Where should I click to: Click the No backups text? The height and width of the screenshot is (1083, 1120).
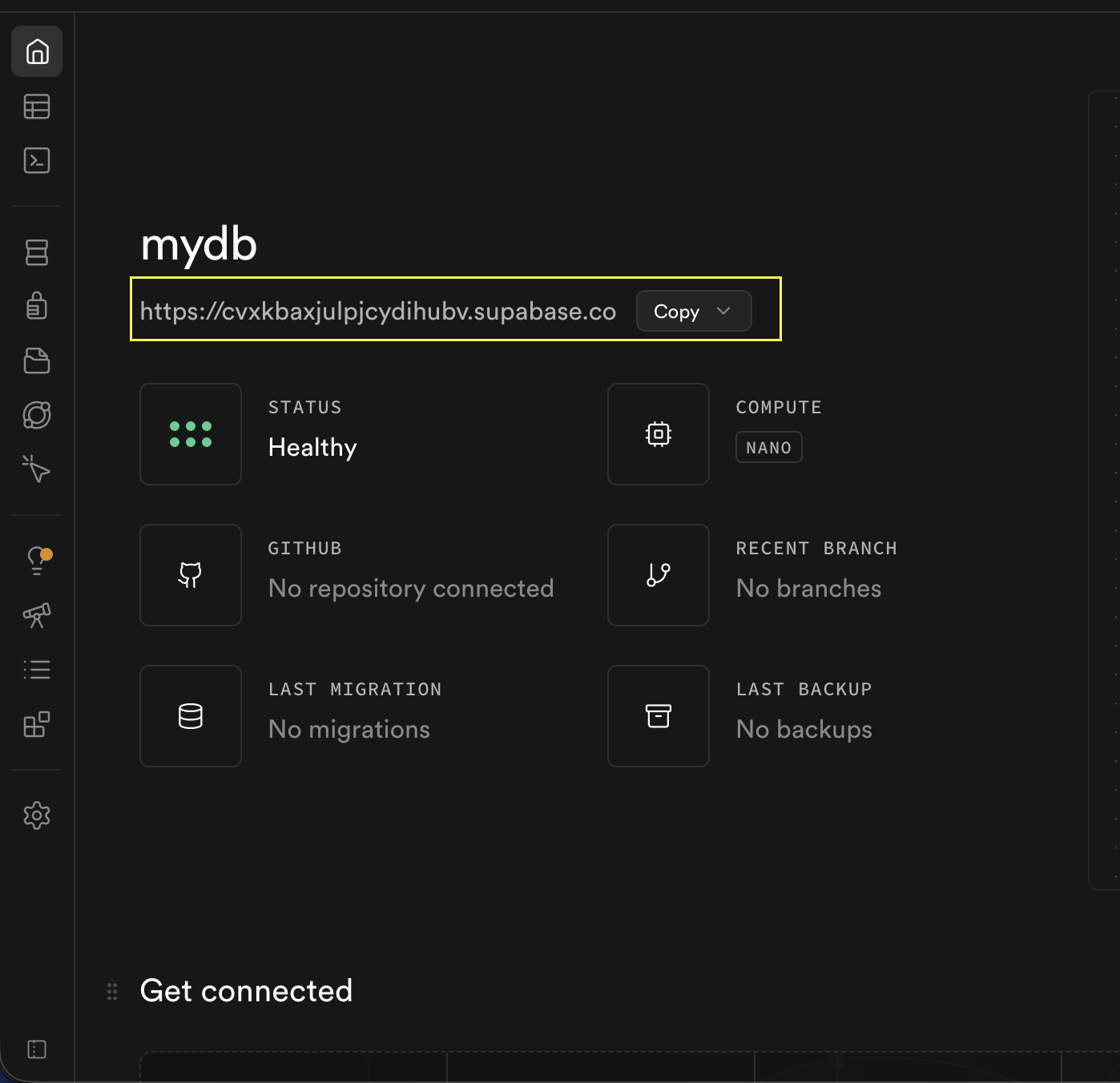[x=804, y=729]
